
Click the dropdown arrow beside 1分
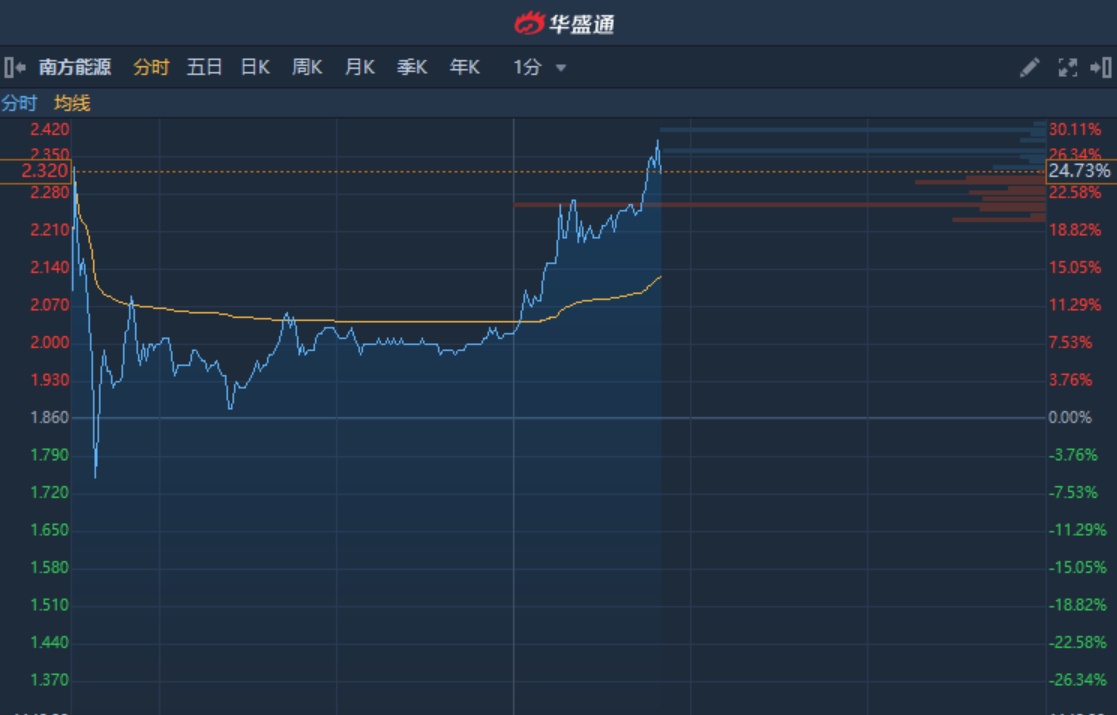pyautogui.click(x=561, y=68)
